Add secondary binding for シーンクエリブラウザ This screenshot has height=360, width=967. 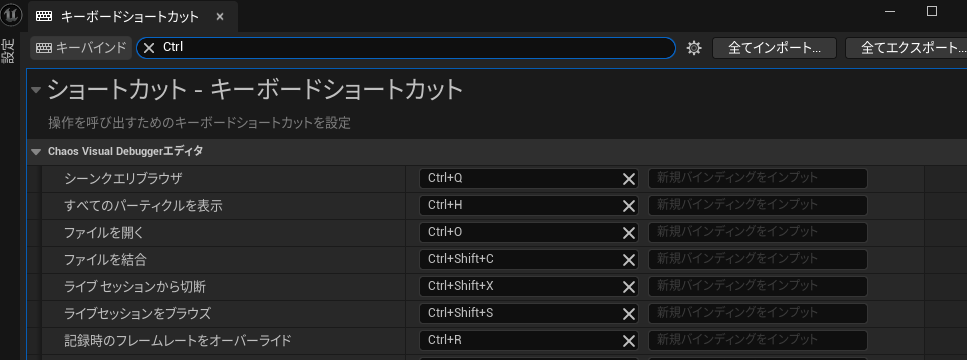pyautogui.click(x=758, y=178)
